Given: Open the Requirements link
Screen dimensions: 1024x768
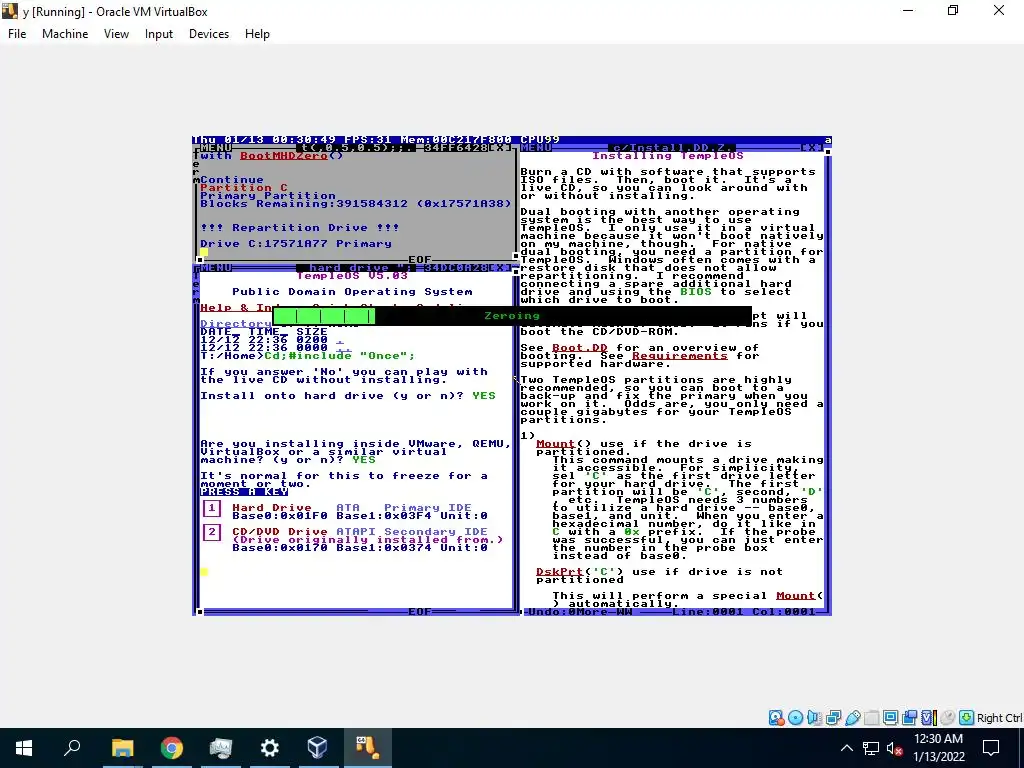Looking at the screenshot, I should [679, 355].
